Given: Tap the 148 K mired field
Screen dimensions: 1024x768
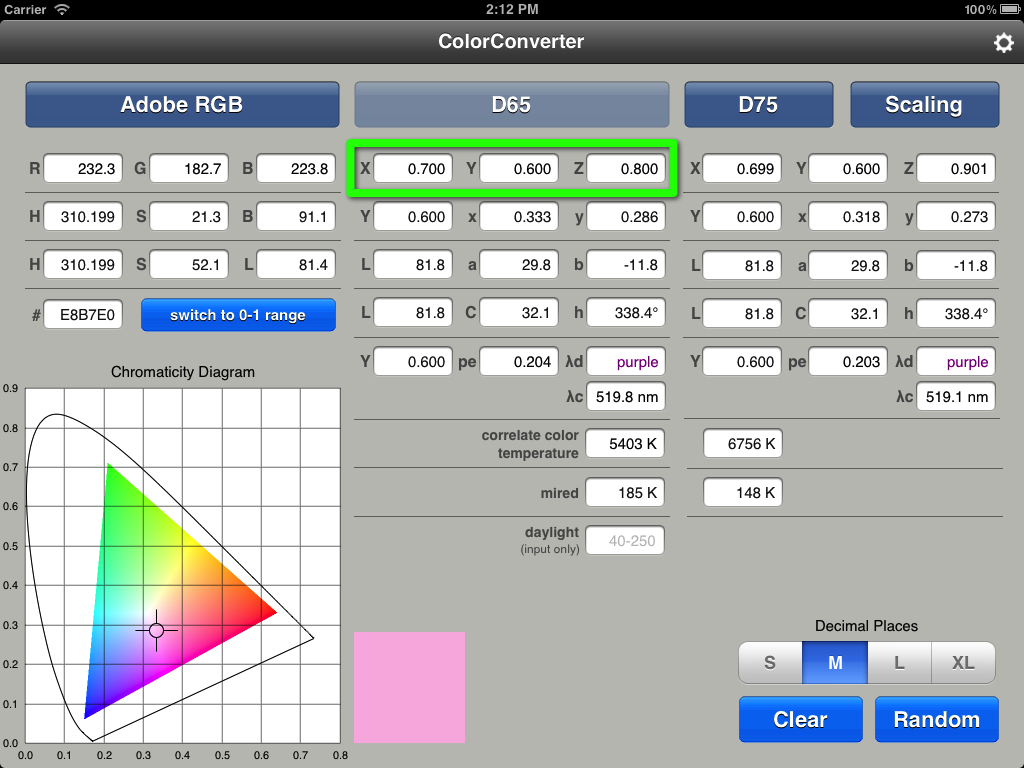Looking at the screenshot, I should (743, 492).
